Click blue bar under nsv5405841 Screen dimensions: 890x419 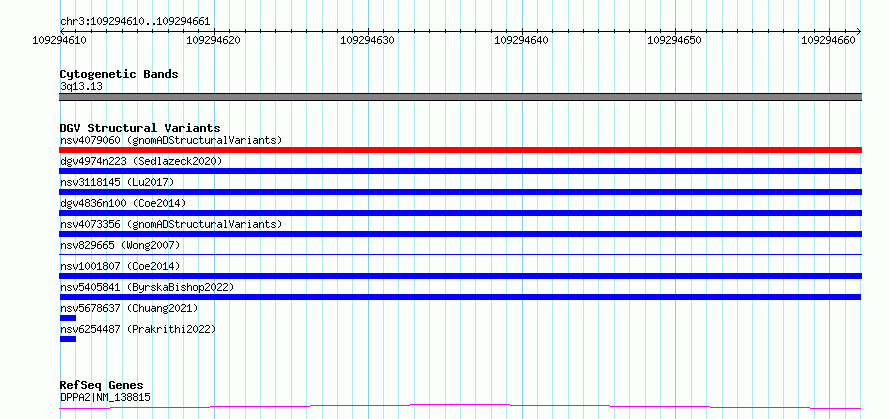(x=460, y=297)
